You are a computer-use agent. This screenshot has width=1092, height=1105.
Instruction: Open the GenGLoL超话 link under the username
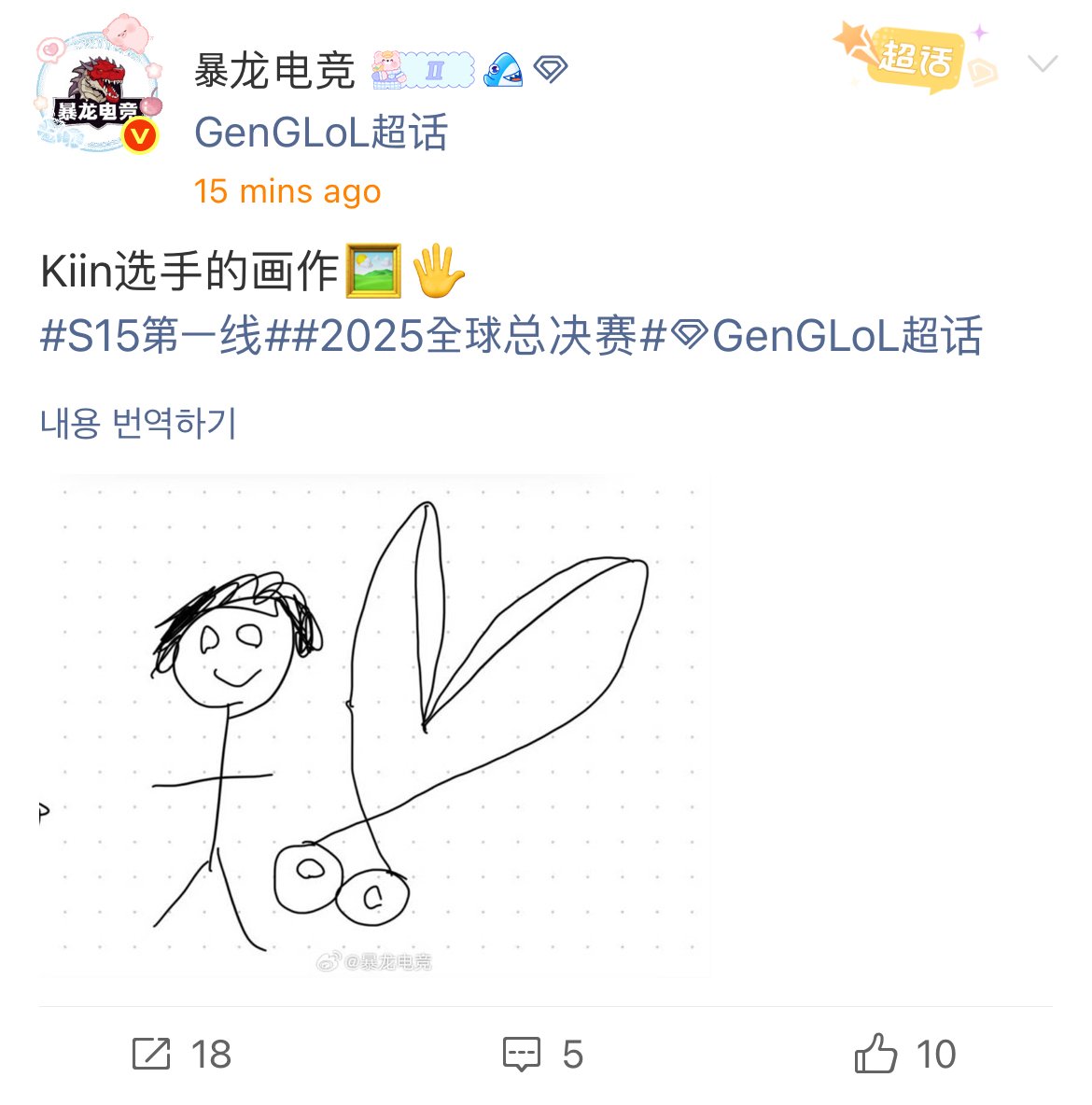321,132
